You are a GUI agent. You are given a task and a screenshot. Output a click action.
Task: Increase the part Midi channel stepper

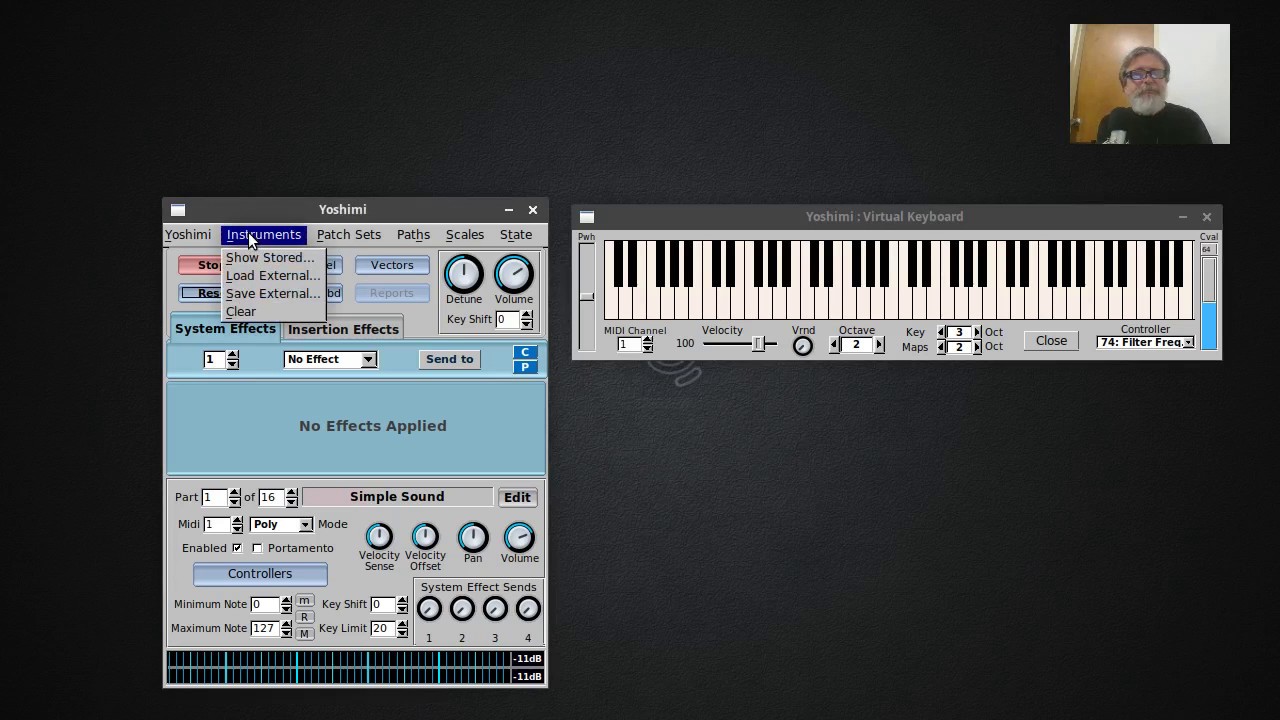tap(237, 520)
